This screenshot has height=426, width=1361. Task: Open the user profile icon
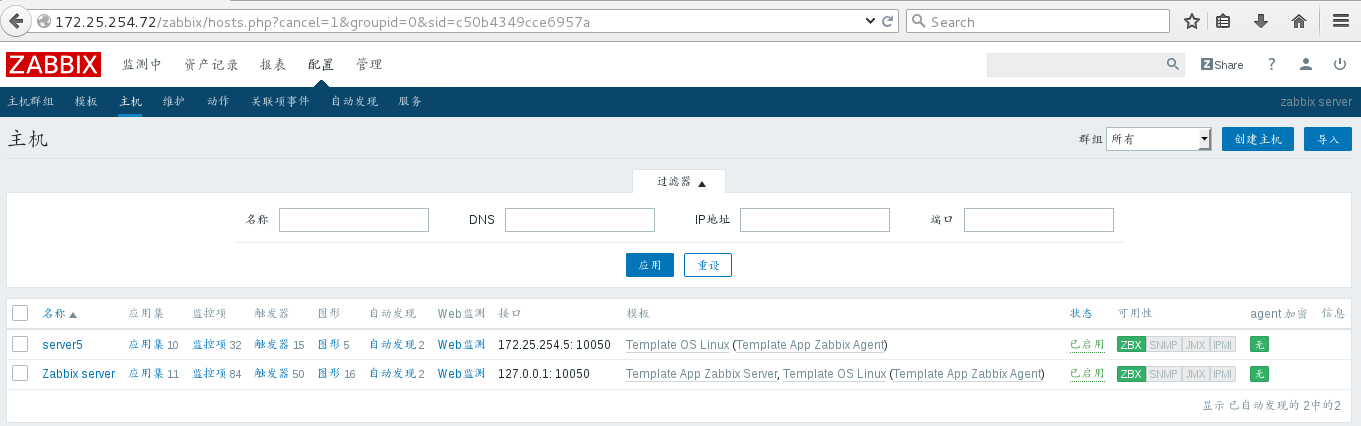pyautogui.click(x=1306, y=64)
